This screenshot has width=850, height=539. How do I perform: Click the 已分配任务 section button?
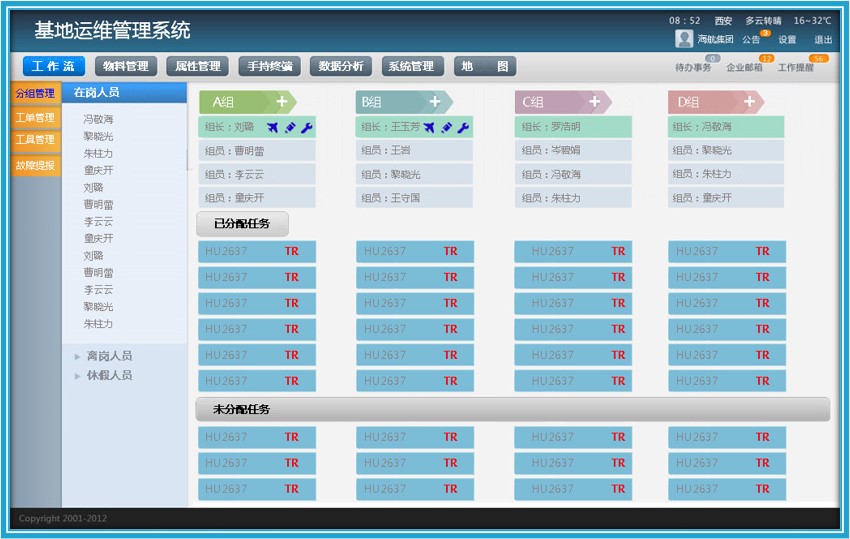242,225
